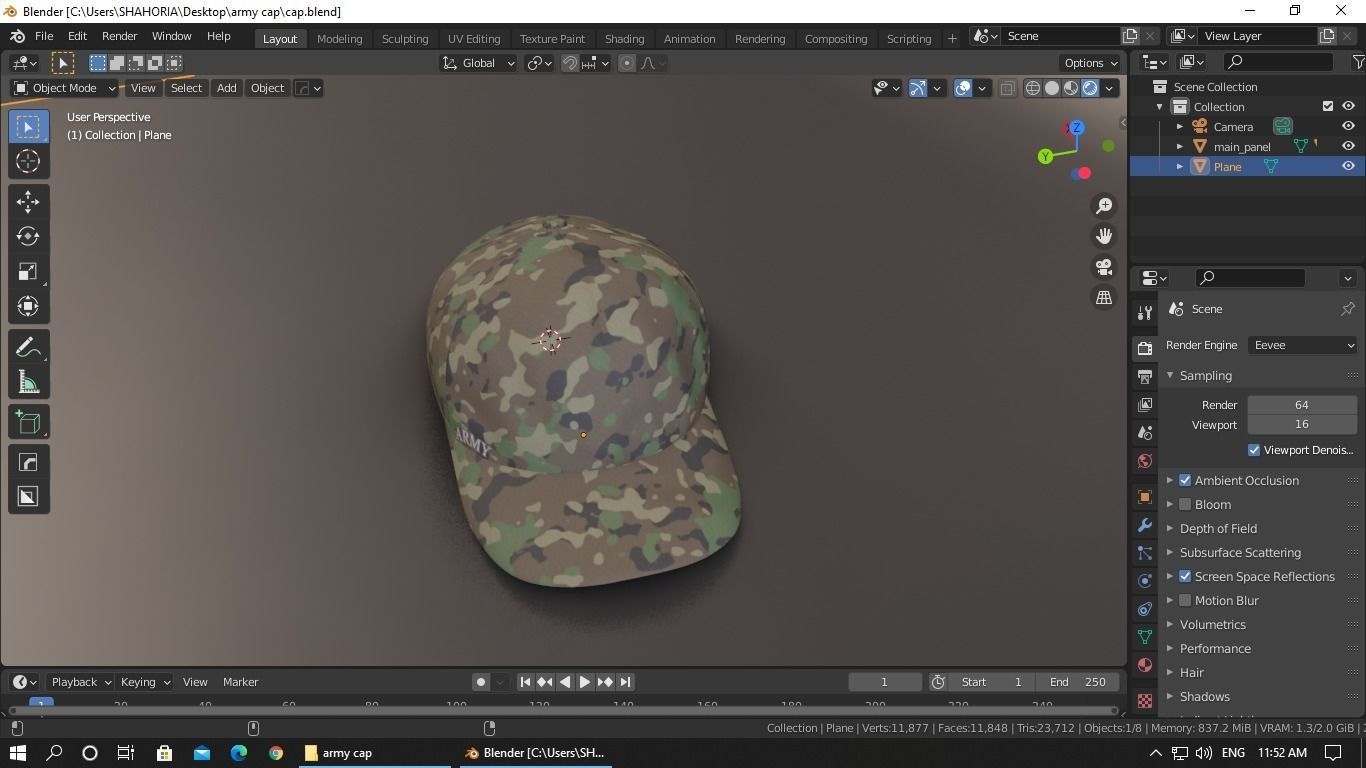Open the Material properties tab
Screen dimensions: 1366x768
click(x=1145, y=665)
